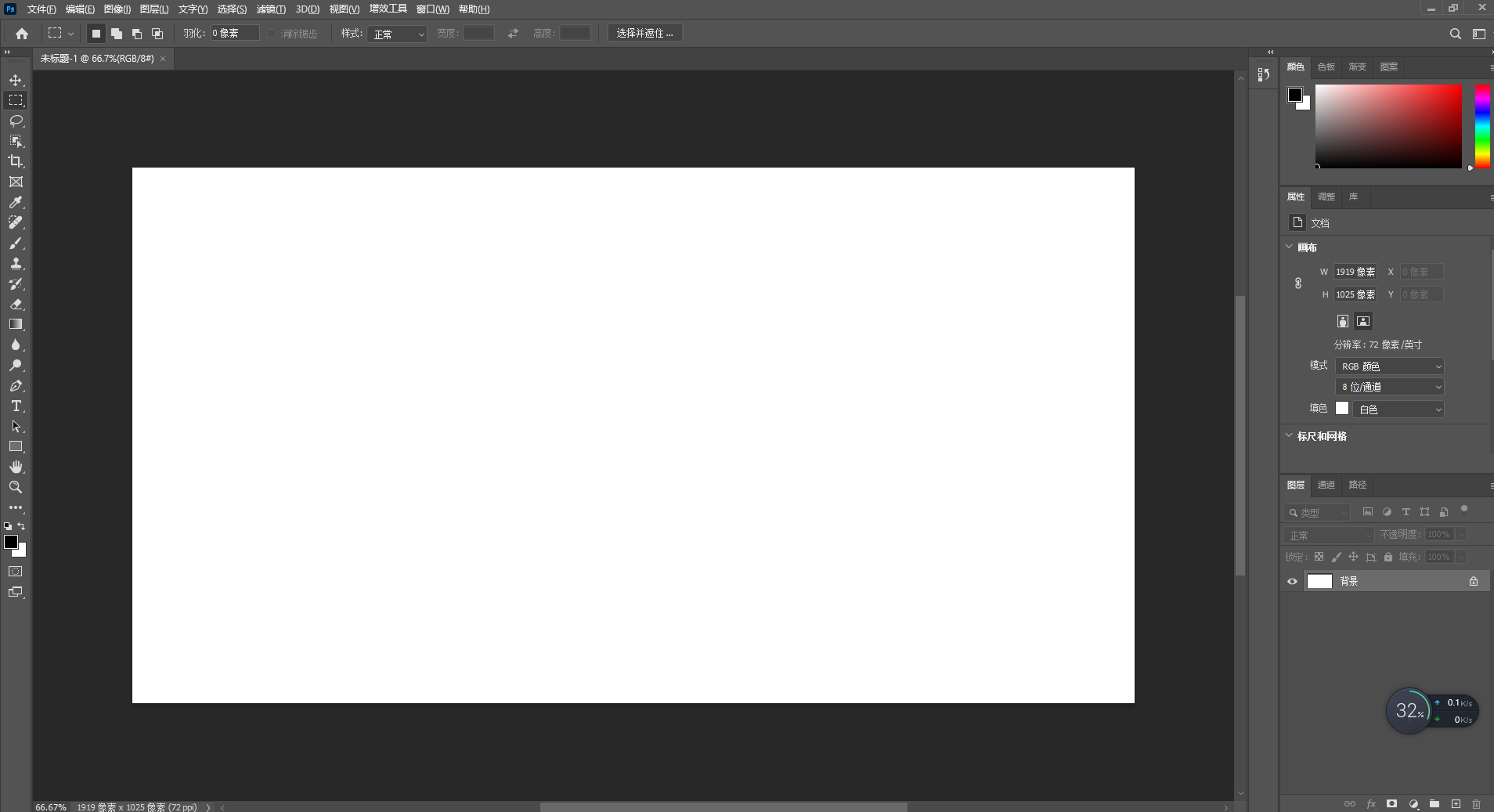Collapse the 画布 section in Properties

point(1290,247)
